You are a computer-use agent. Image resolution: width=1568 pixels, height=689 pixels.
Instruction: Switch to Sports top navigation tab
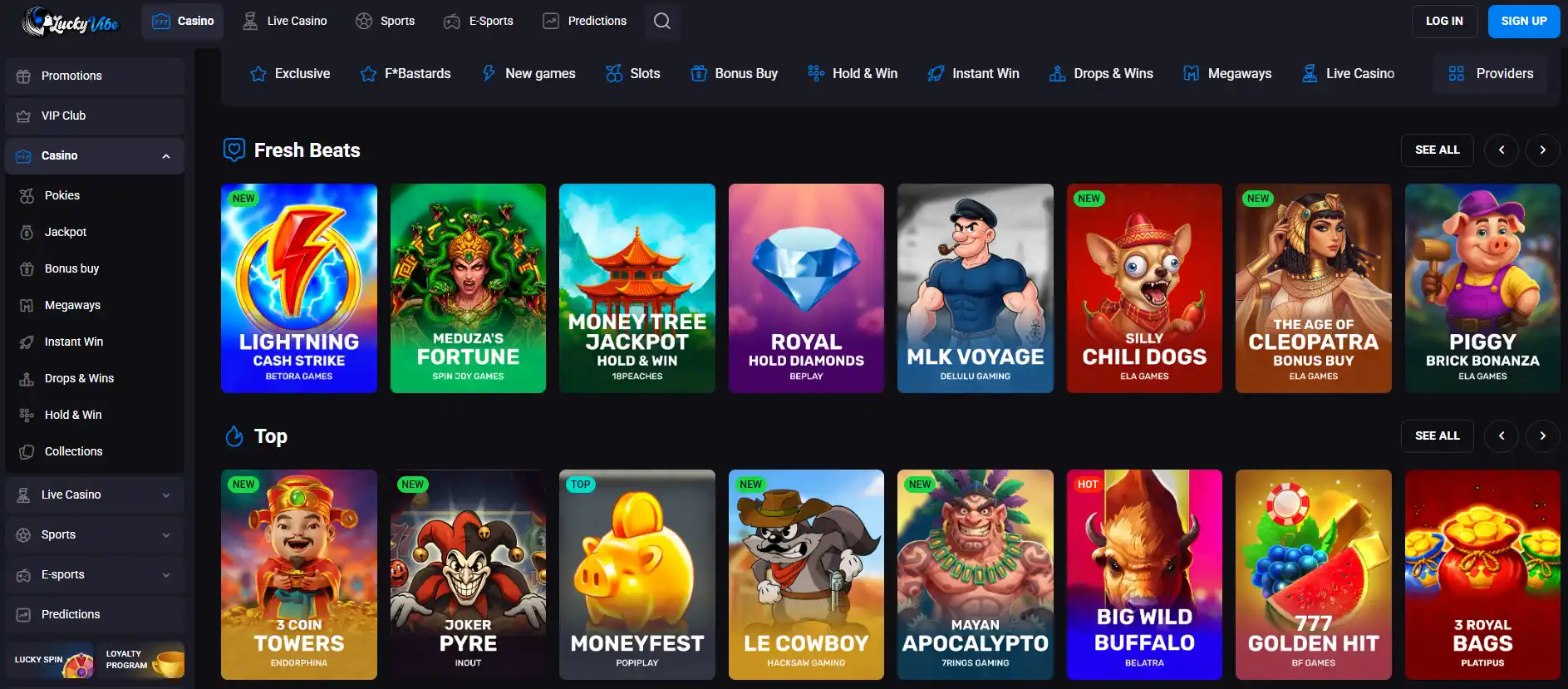click(x=385, y=21)
